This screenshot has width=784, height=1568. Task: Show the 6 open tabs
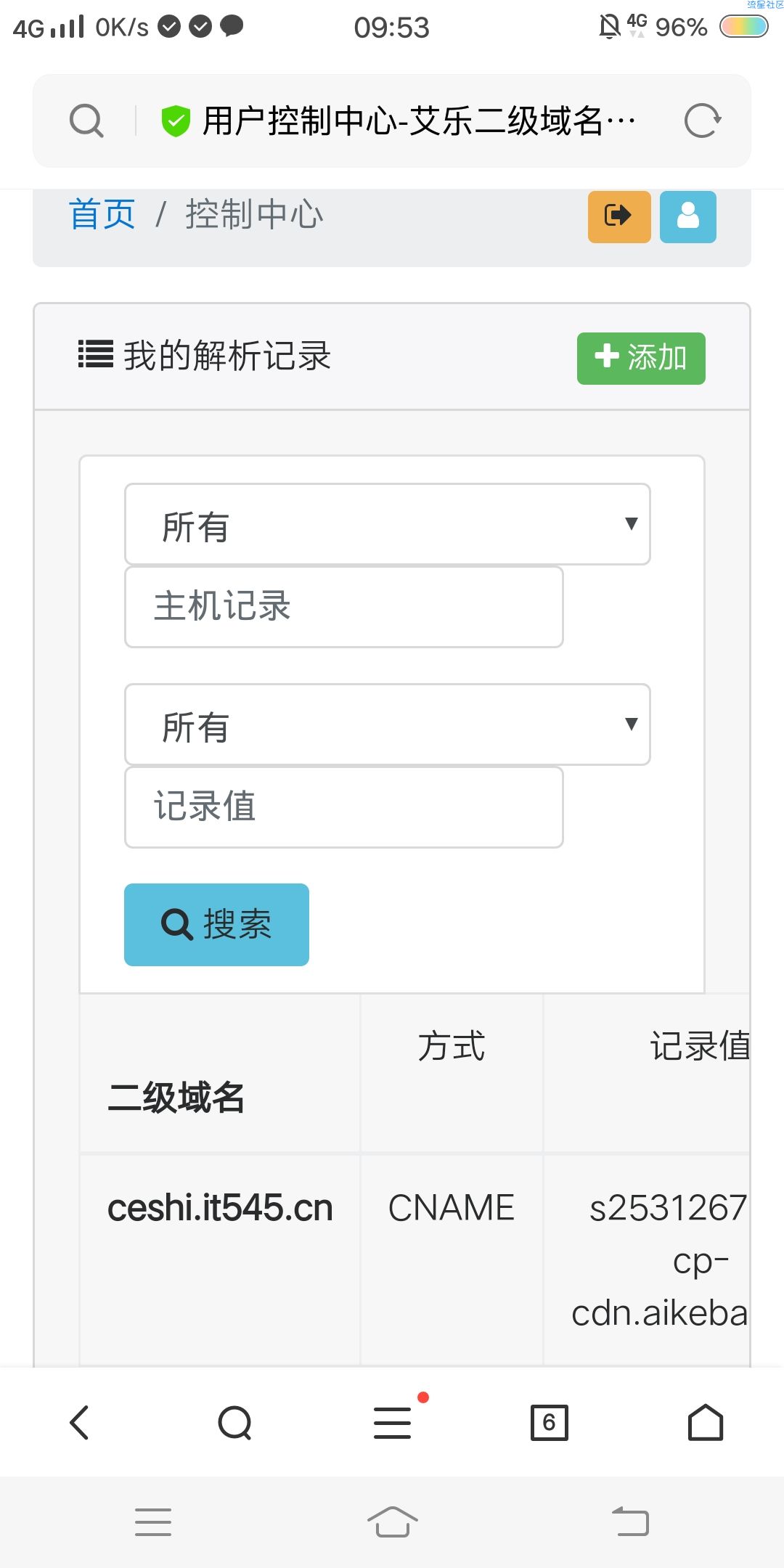tap(550, 1422)
